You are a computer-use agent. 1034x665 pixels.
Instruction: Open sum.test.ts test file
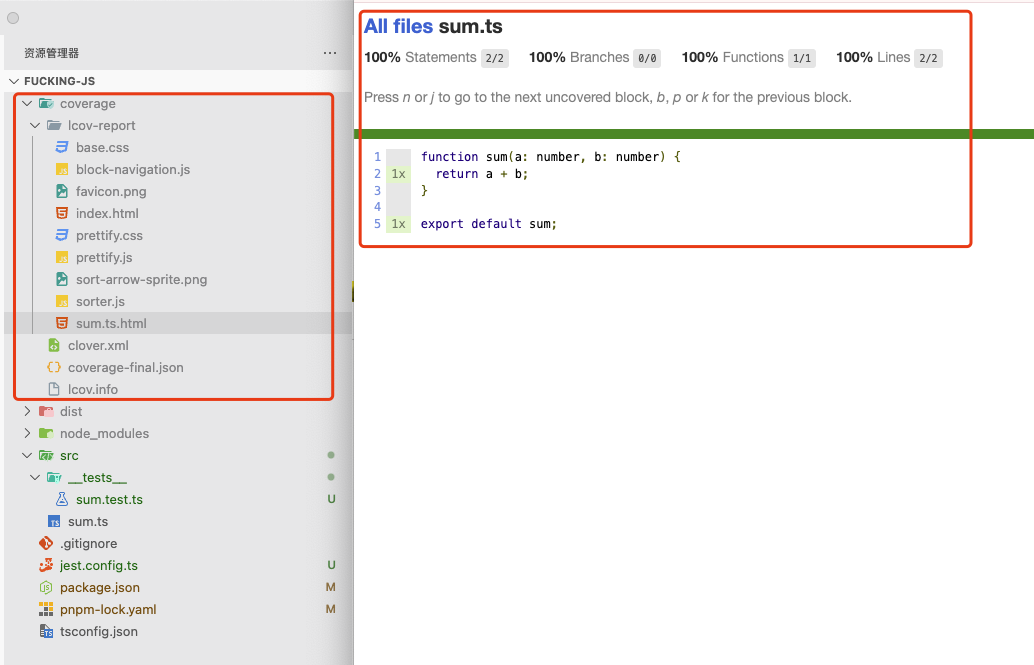tap(109, 499)
